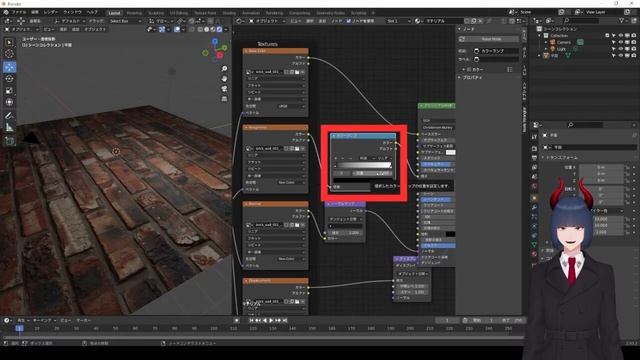Open the color ramp interpolation dropdown

384,158
